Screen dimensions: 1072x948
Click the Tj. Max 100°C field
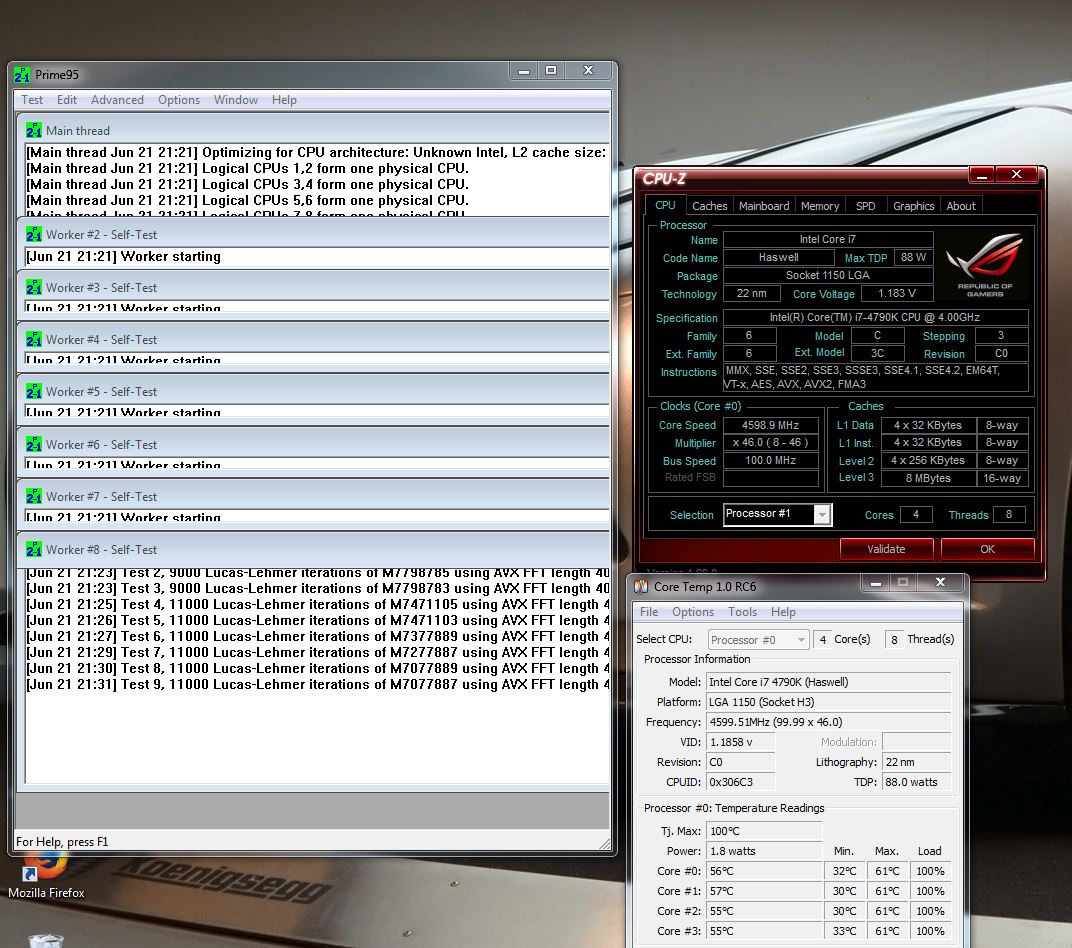pyautogui.click(x=764, y=831)
